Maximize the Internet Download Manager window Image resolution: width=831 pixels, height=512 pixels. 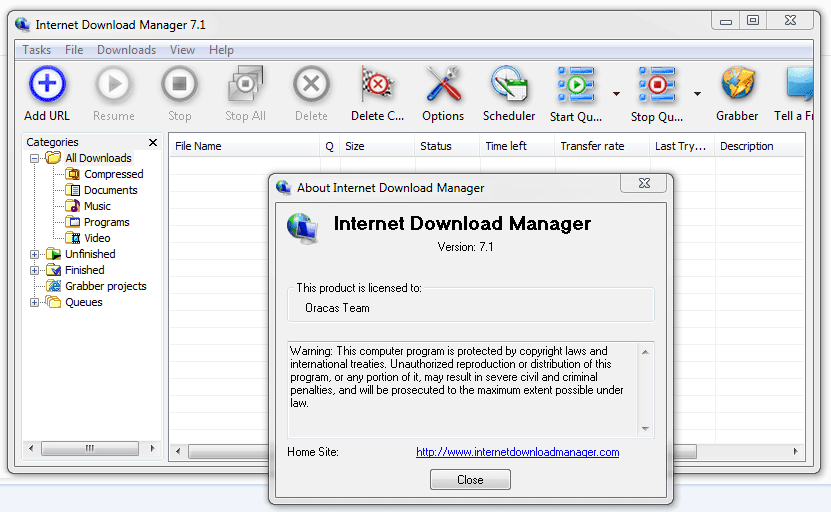pyautogui.click(x=753, y=20)
